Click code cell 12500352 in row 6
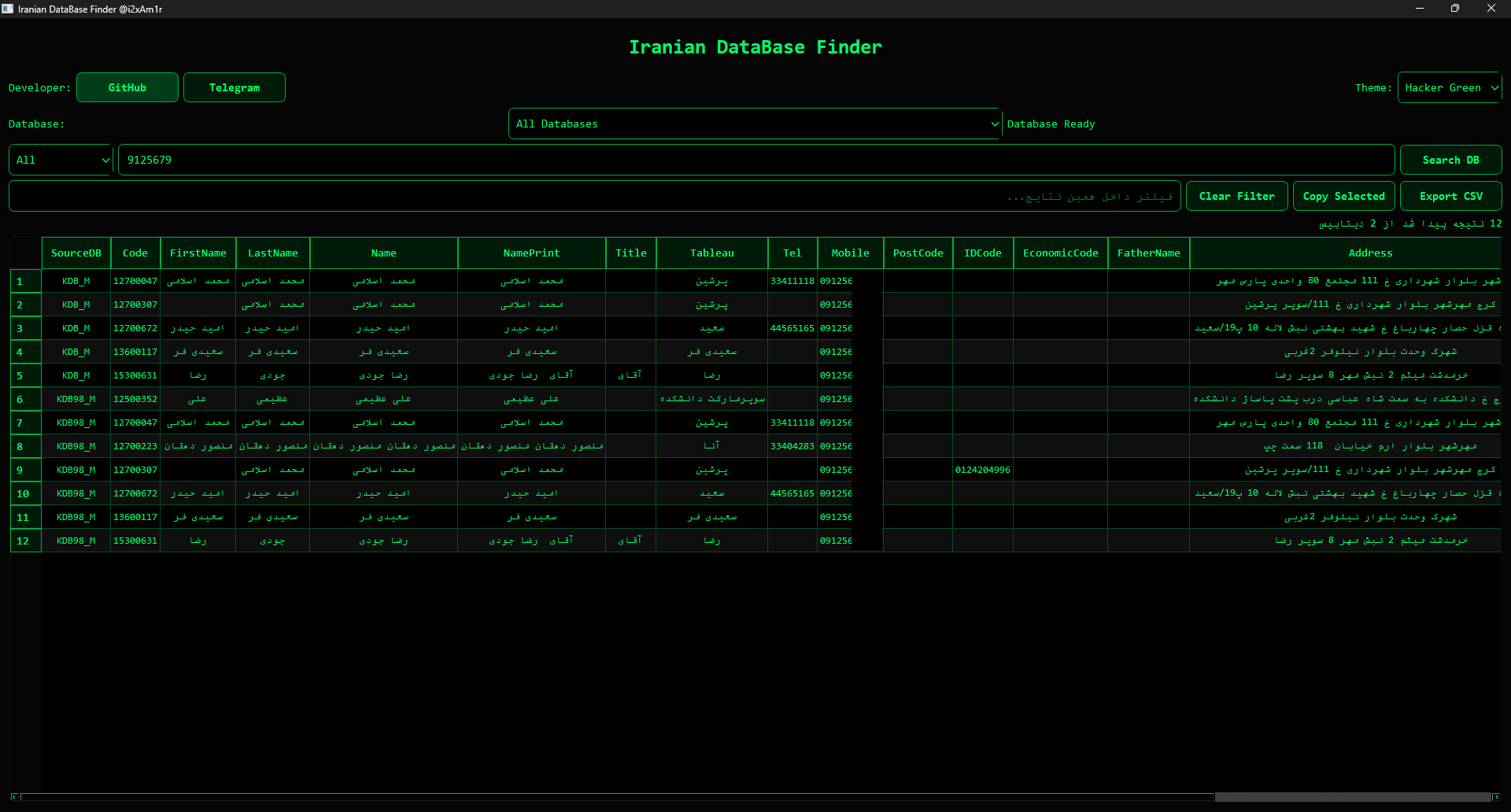Screen dimensions: 1511x812 click(x=135, y=399)
